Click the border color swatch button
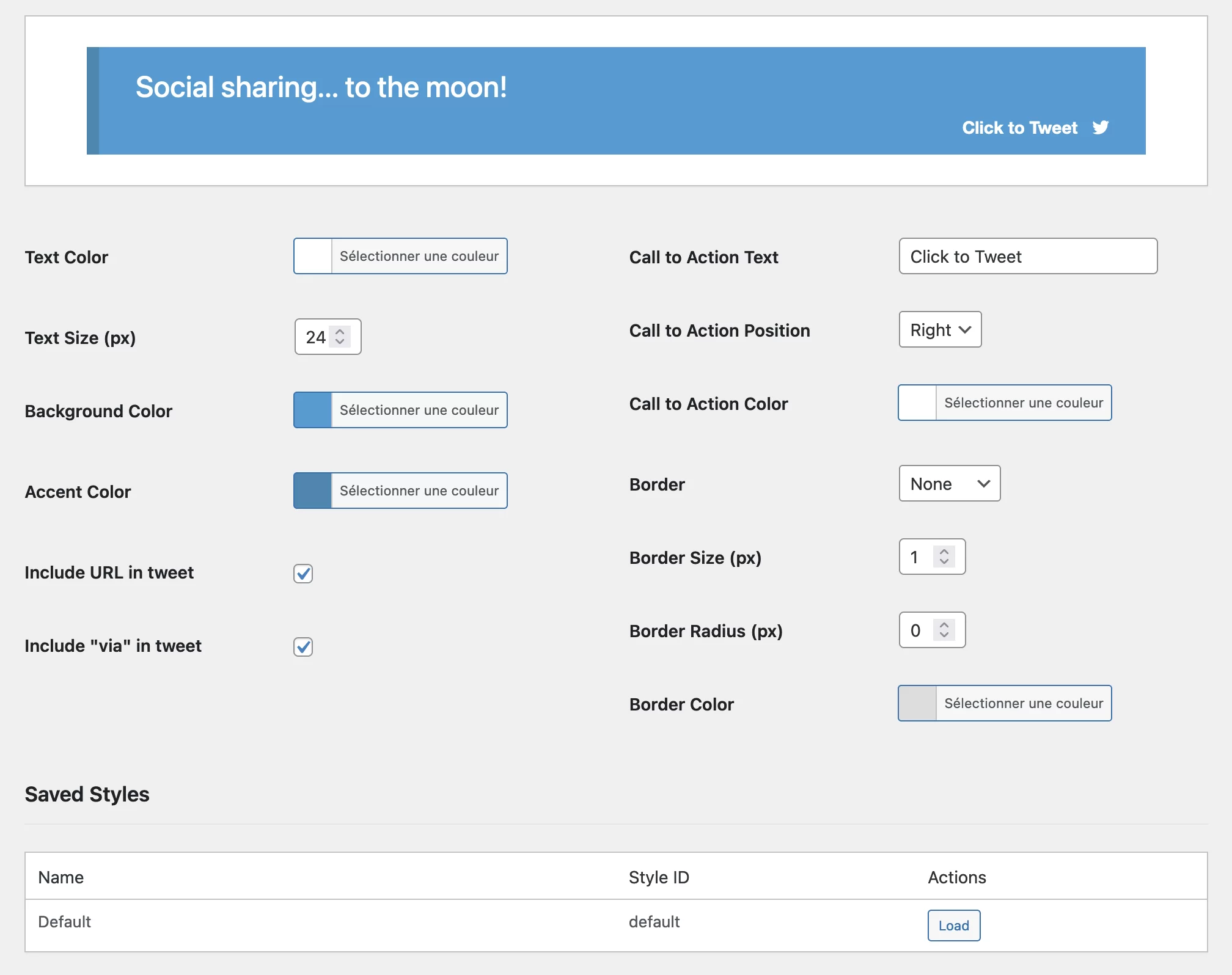The width and height of the screenshot is (1232, 975). coord(917,703)
